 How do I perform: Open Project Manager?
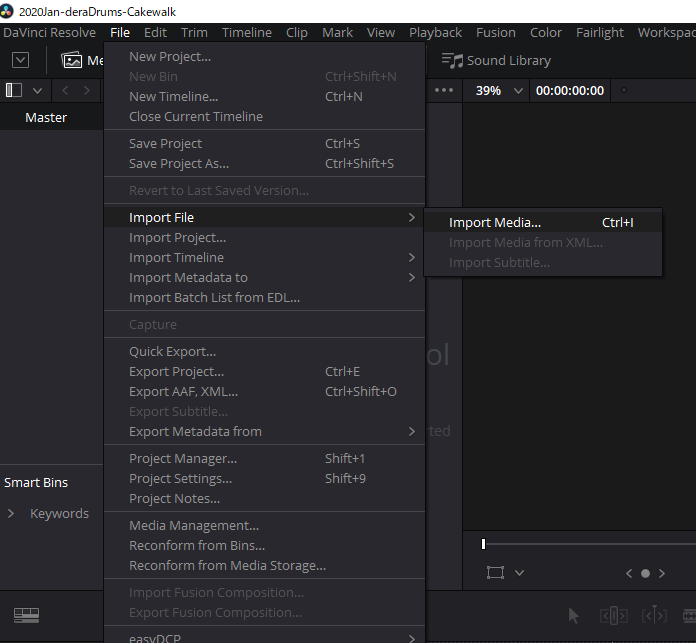pyautogui.click(x=265, y=458)
